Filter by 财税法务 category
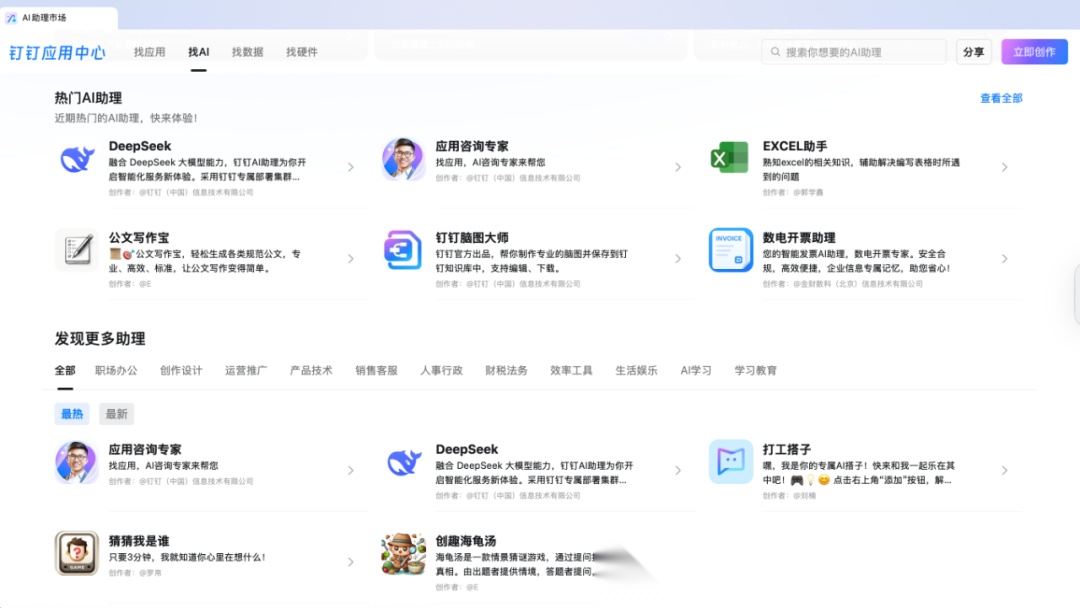 (x=506, y=370)
